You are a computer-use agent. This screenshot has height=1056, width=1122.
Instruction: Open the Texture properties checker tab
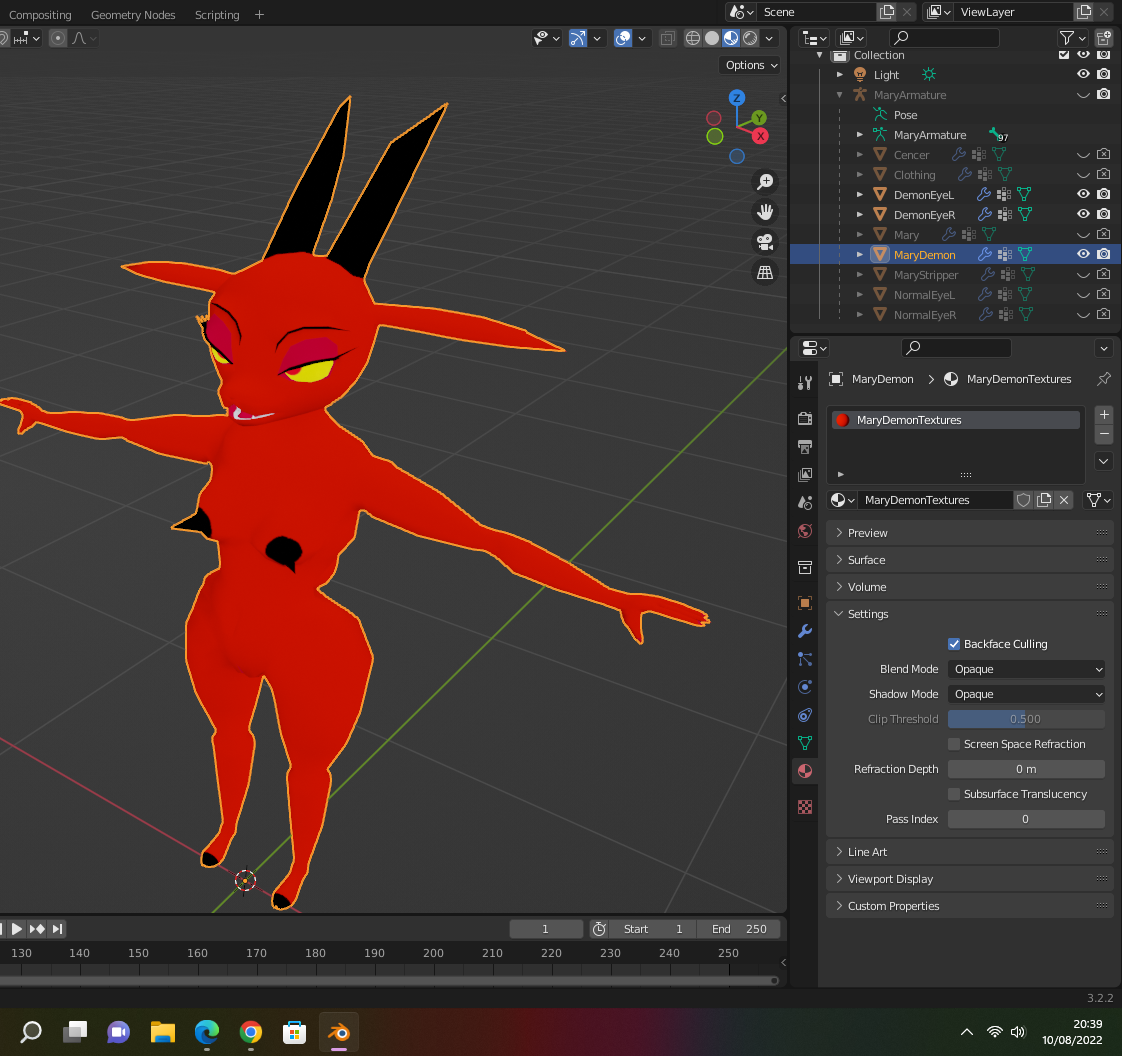point(805,806)
